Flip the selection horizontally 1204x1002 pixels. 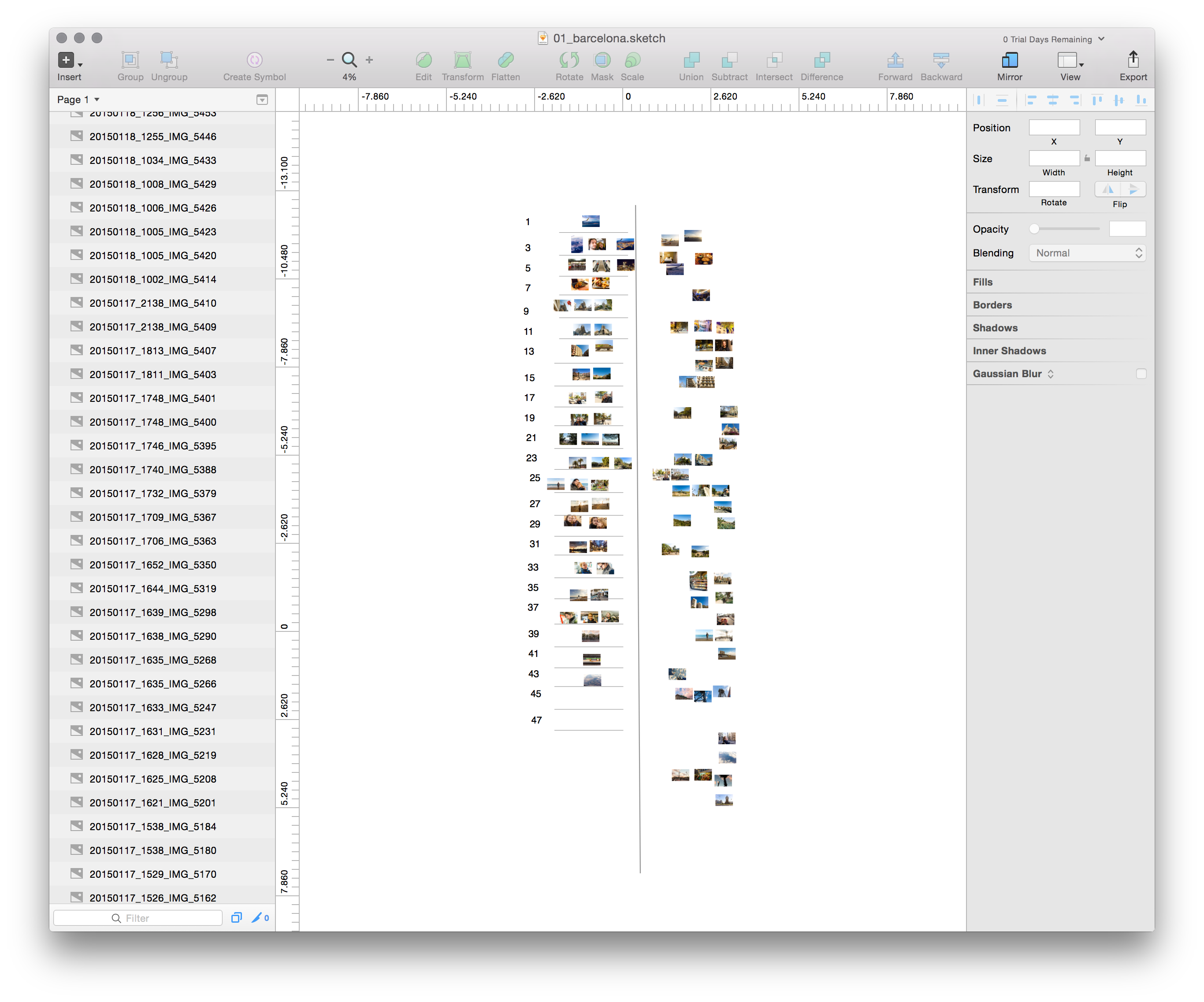tap(1107, 189)
